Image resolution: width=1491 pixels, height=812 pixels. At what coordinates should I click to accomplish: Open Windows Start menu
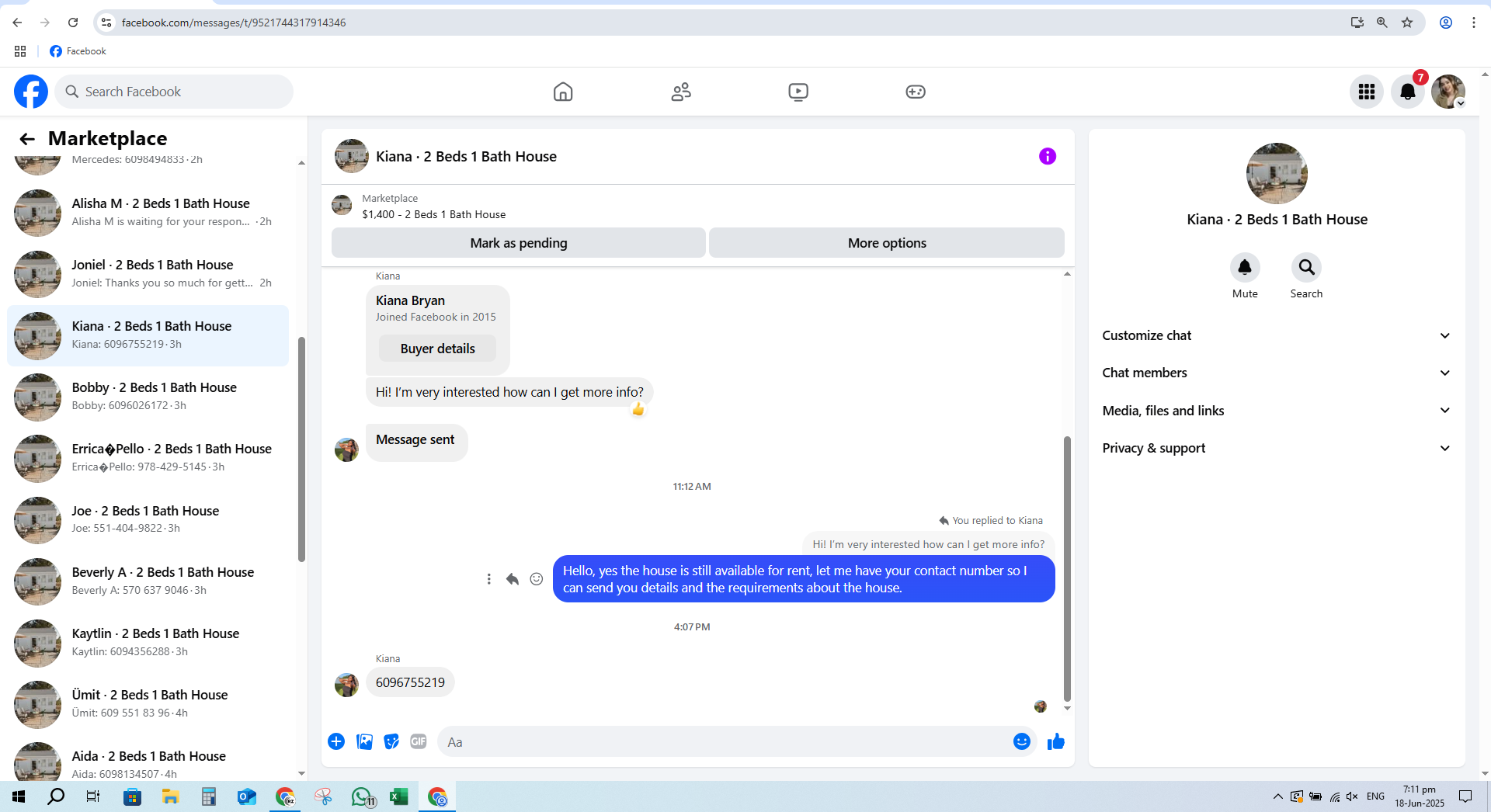point(19,796)
